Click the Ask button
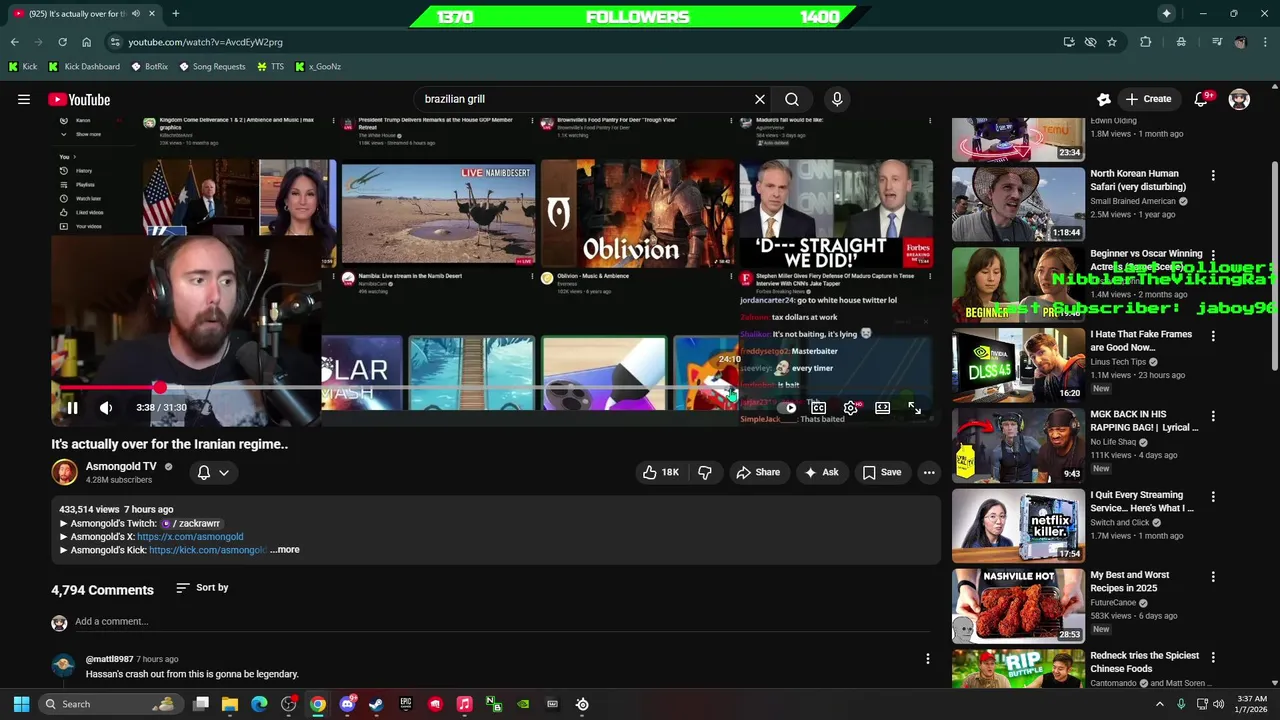The height and width of the screenshot is (720, 1280). (x=821, y=472)
